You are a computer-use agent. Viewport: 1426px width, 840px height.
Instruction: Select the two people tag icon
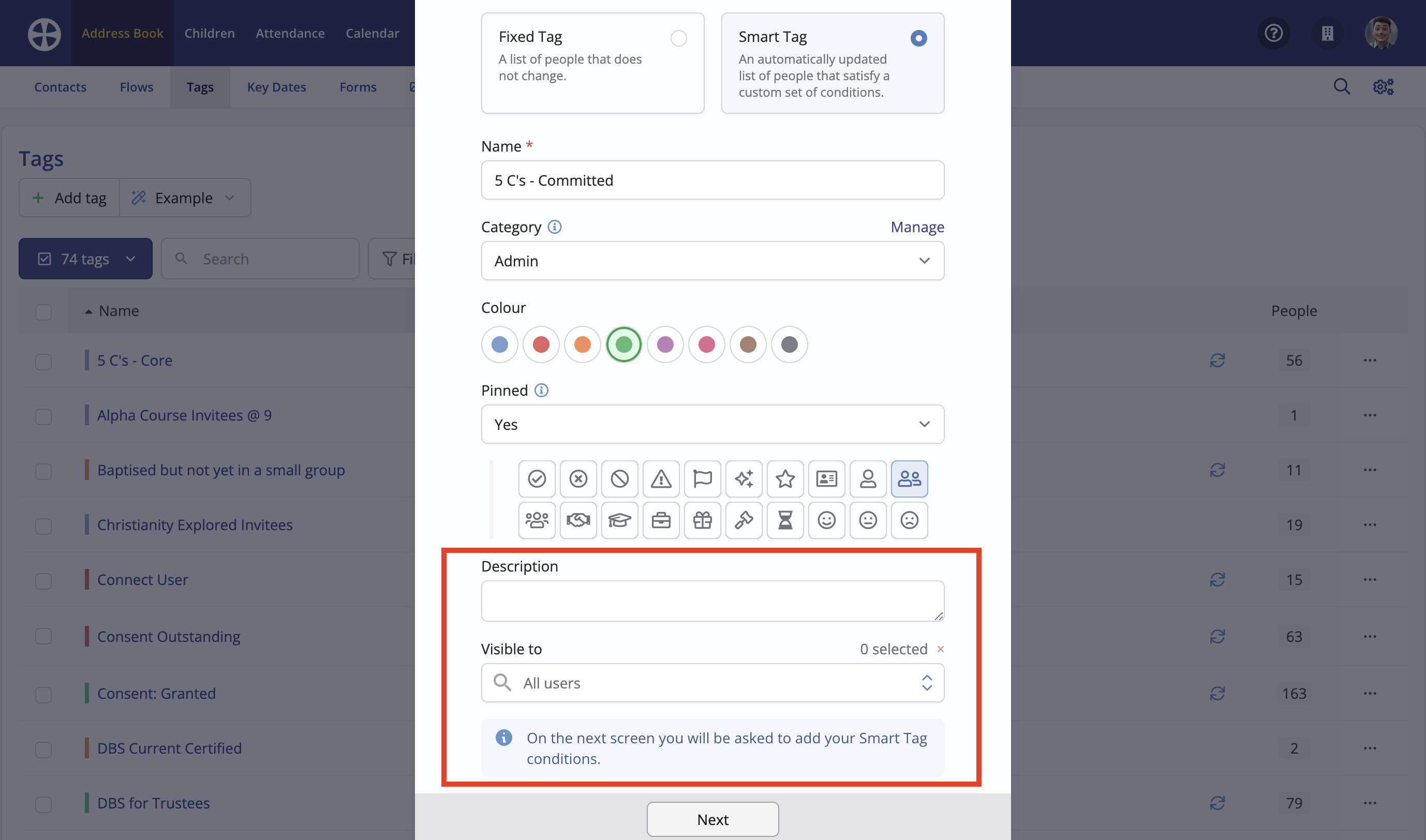[909, 479]
